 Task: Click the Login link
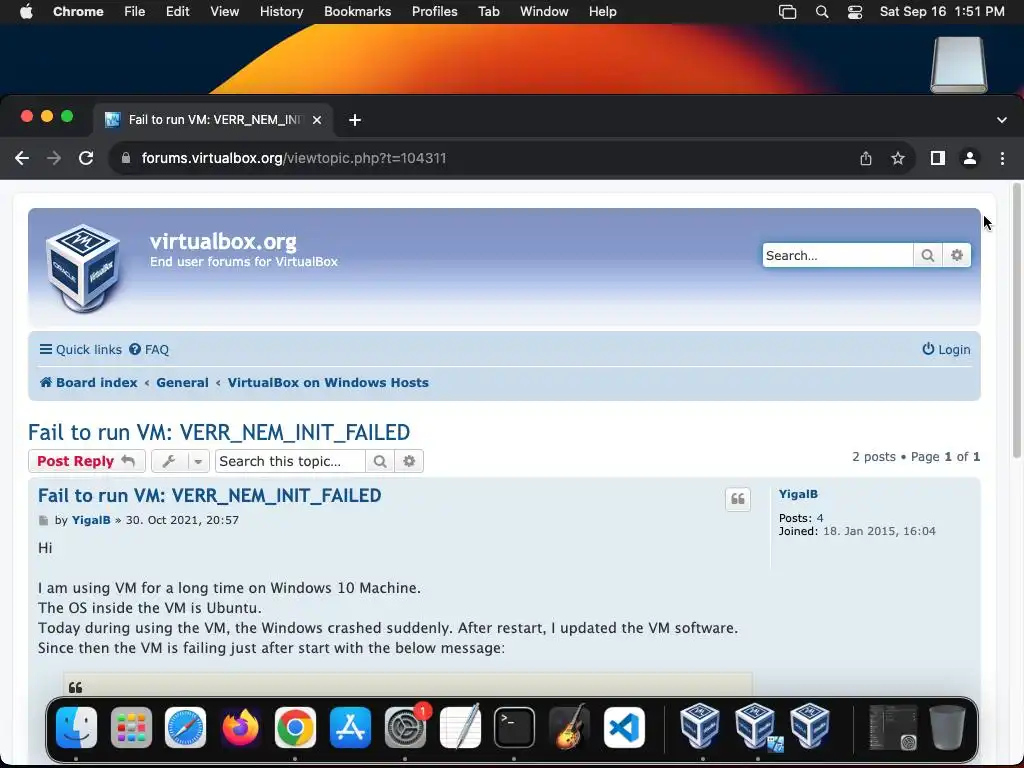click(x=946, y=349)
